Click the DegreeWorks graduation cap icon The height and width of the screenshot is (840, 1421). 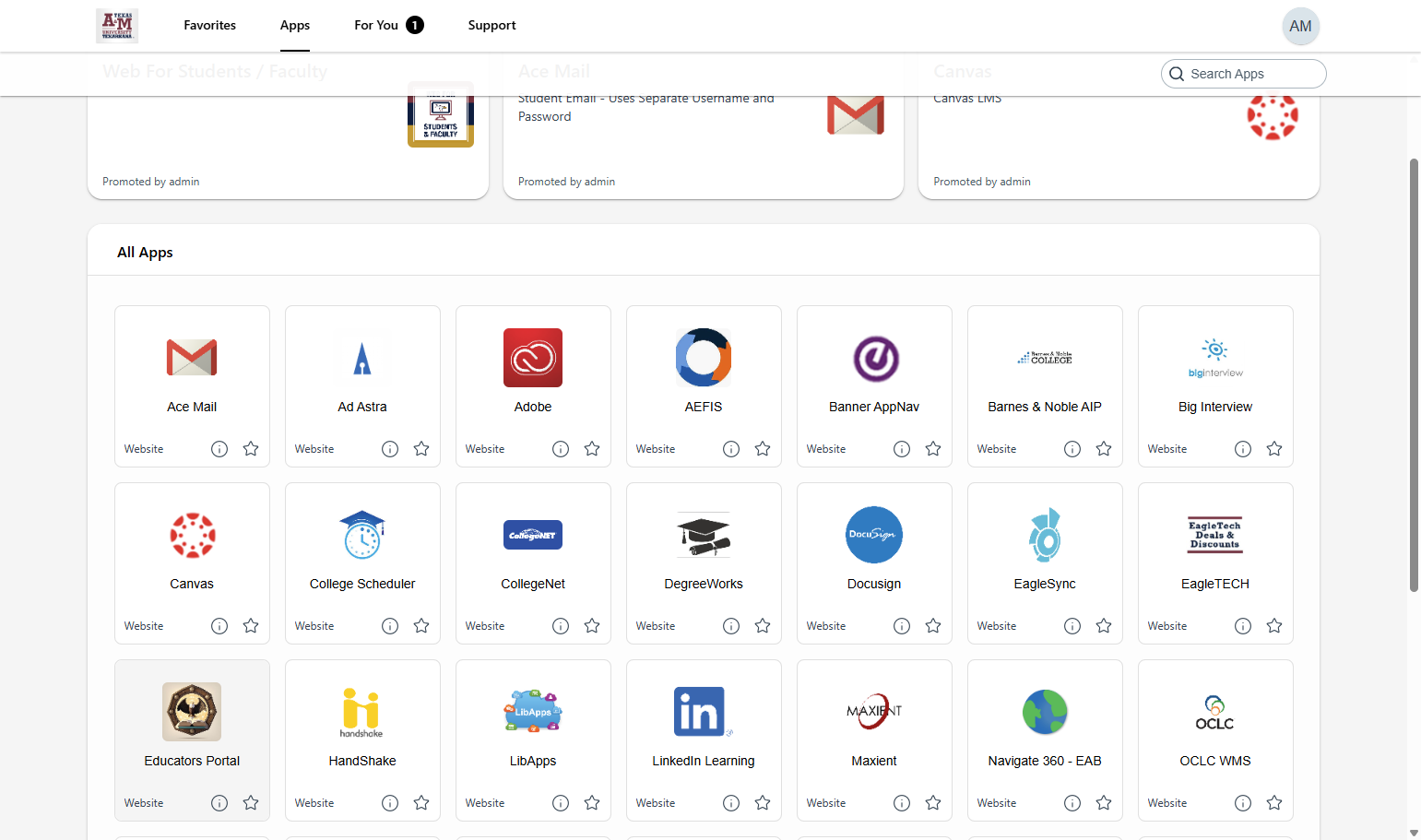[704, 535]
